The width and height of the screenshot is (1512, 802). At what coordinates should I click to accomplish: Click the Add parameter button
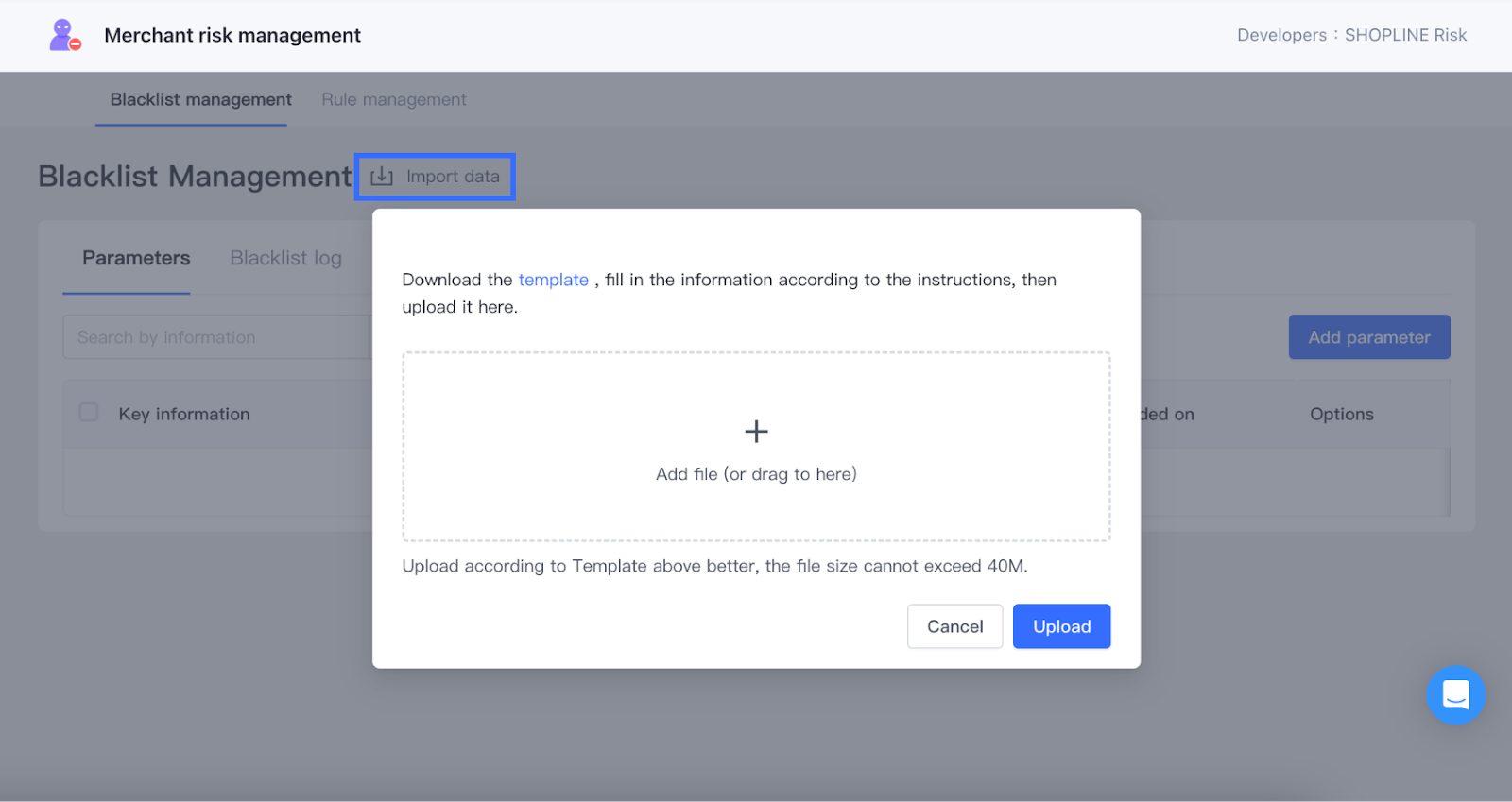[x=1368, y=337]
